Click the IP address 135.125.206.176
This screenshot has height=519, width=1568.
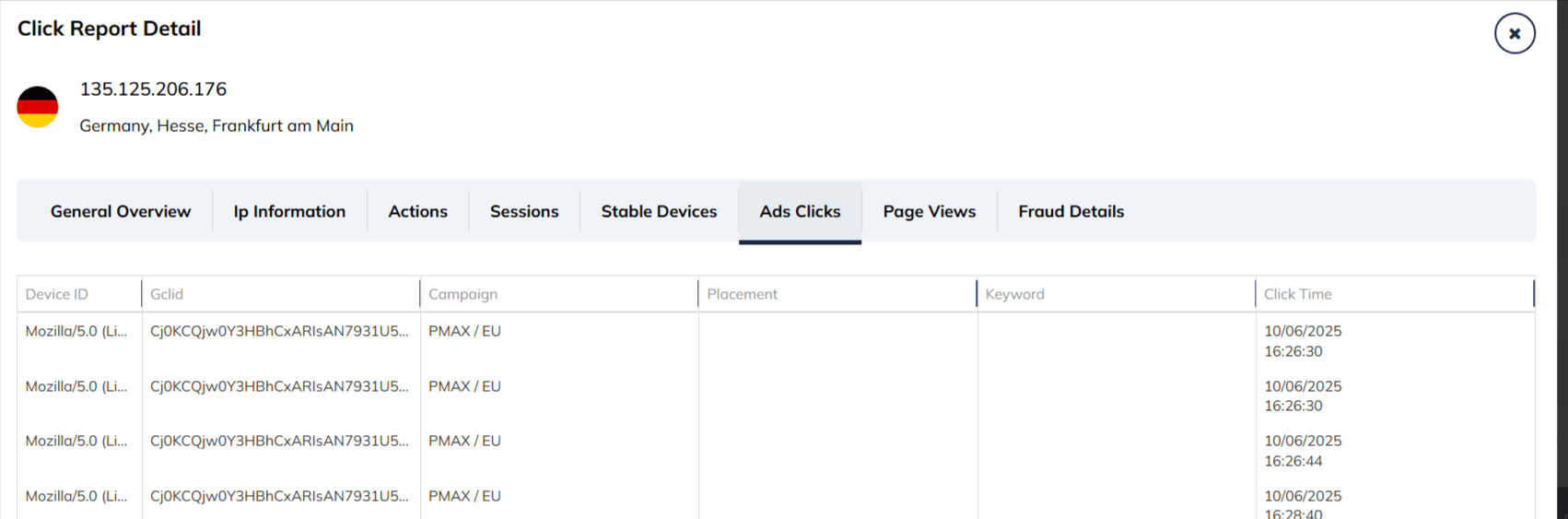(153, 89)
